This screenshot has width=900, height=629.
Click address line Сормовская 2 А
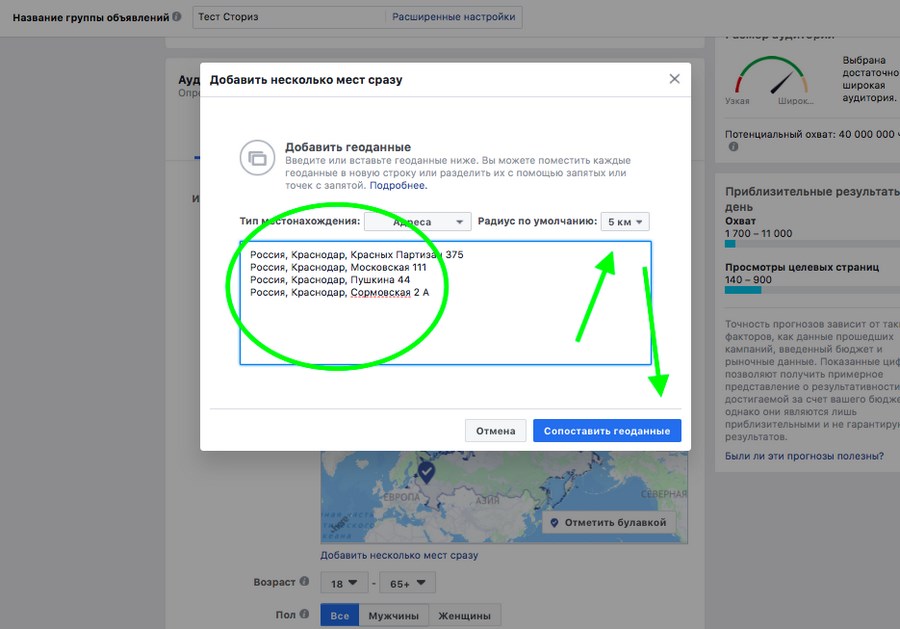coord(339,293)
